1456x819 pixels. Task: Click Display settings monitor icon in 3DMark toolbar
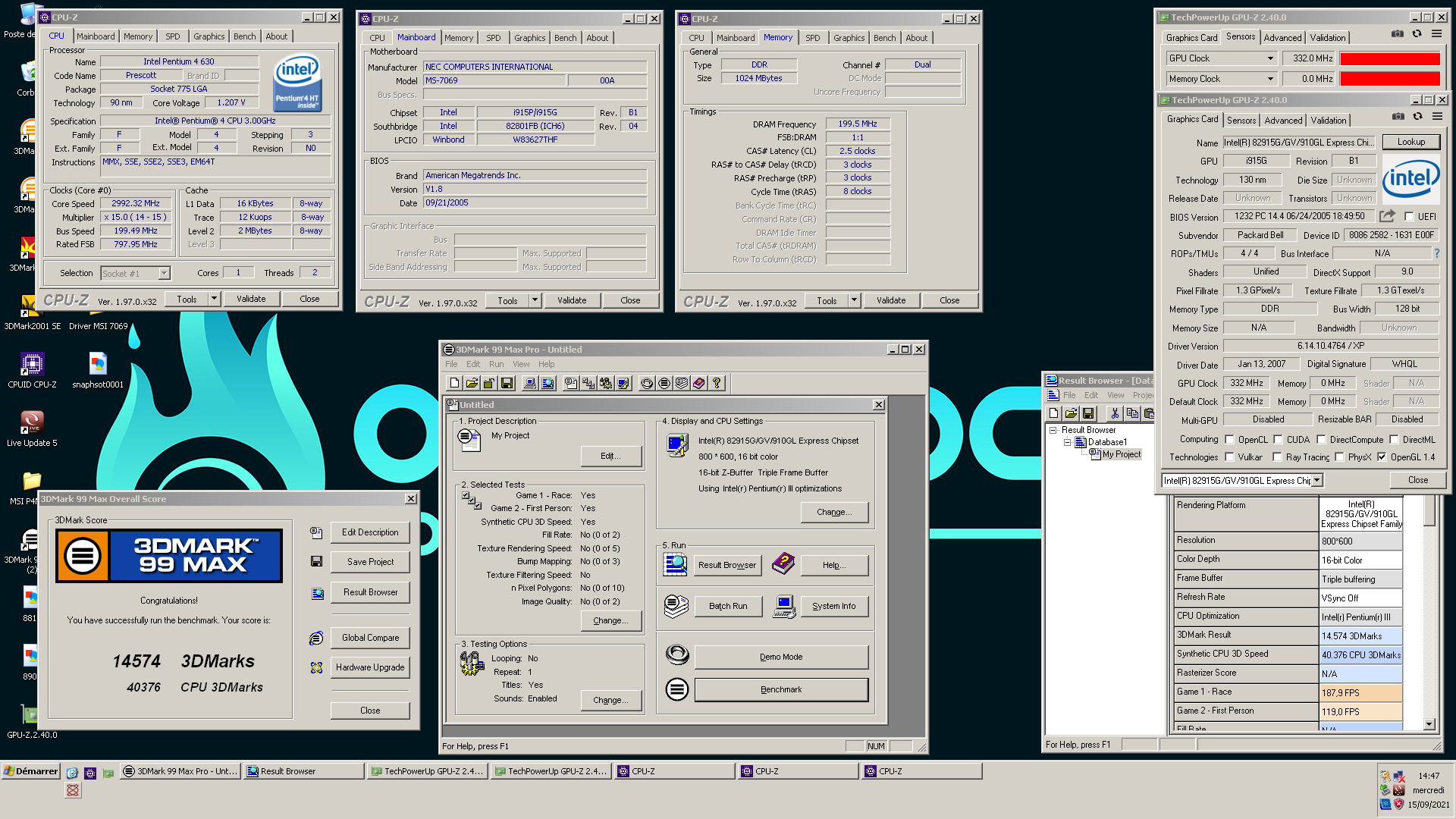[x=623, y=384]
